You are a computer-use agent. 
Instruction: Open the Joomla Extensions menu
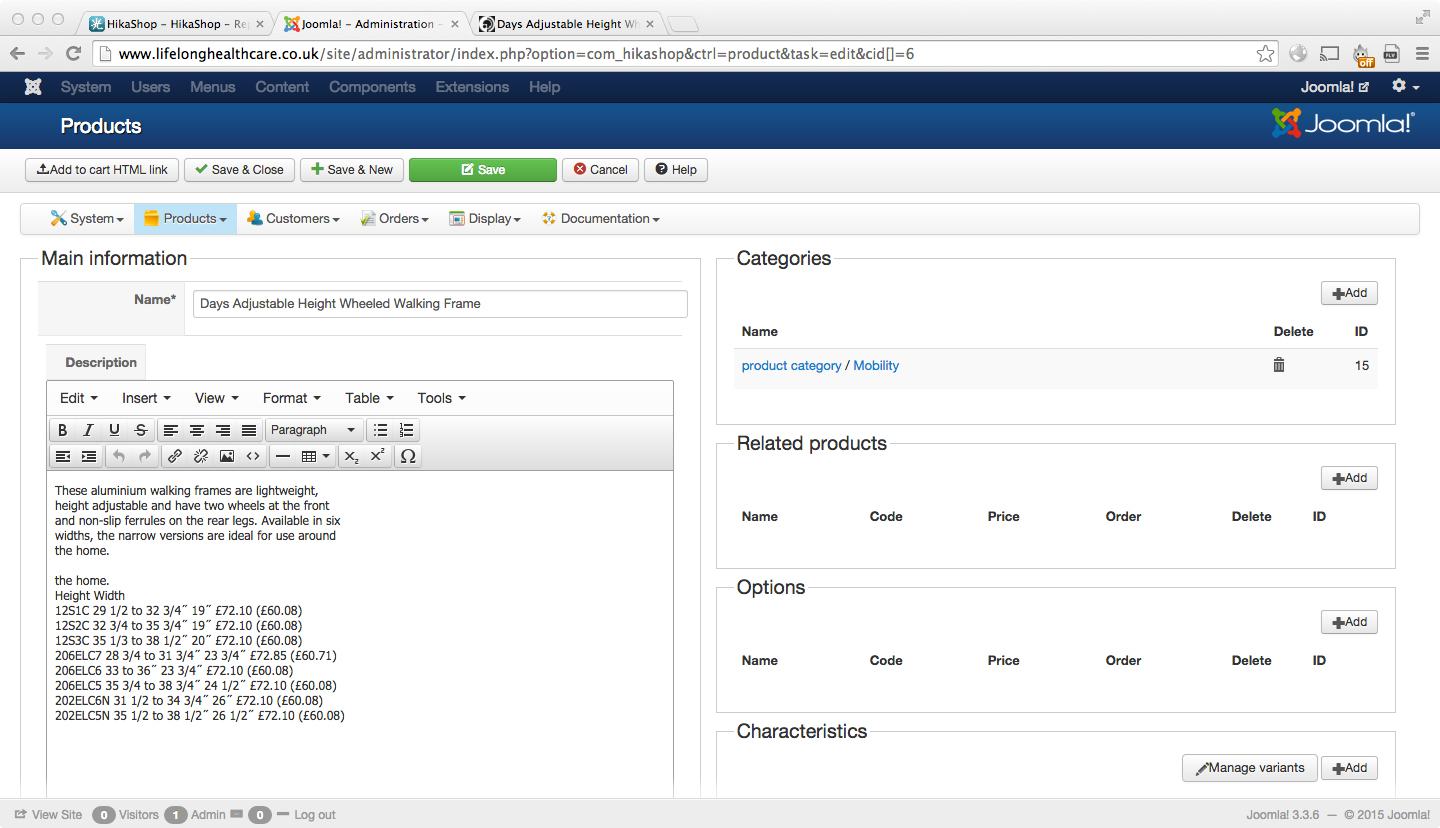[x=472, y=87]
